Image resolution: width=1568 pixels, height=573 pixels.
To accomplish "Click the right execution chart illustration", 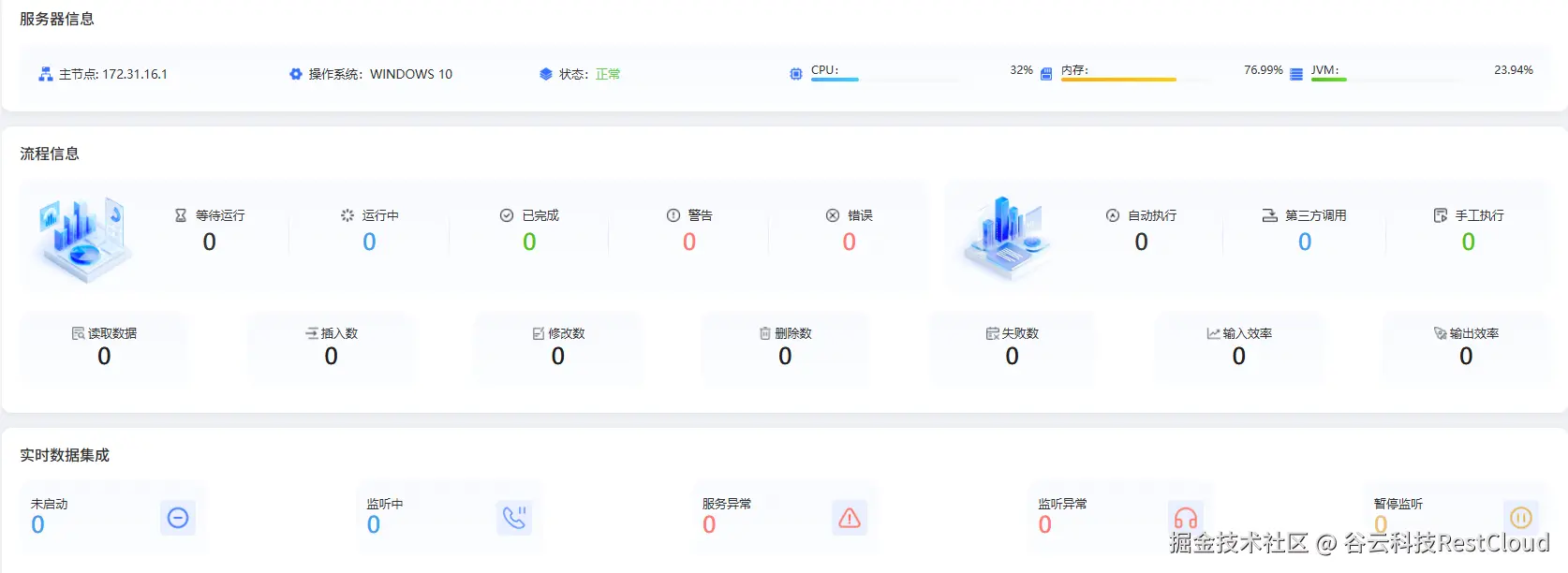I will click(x=1007, y=240).
